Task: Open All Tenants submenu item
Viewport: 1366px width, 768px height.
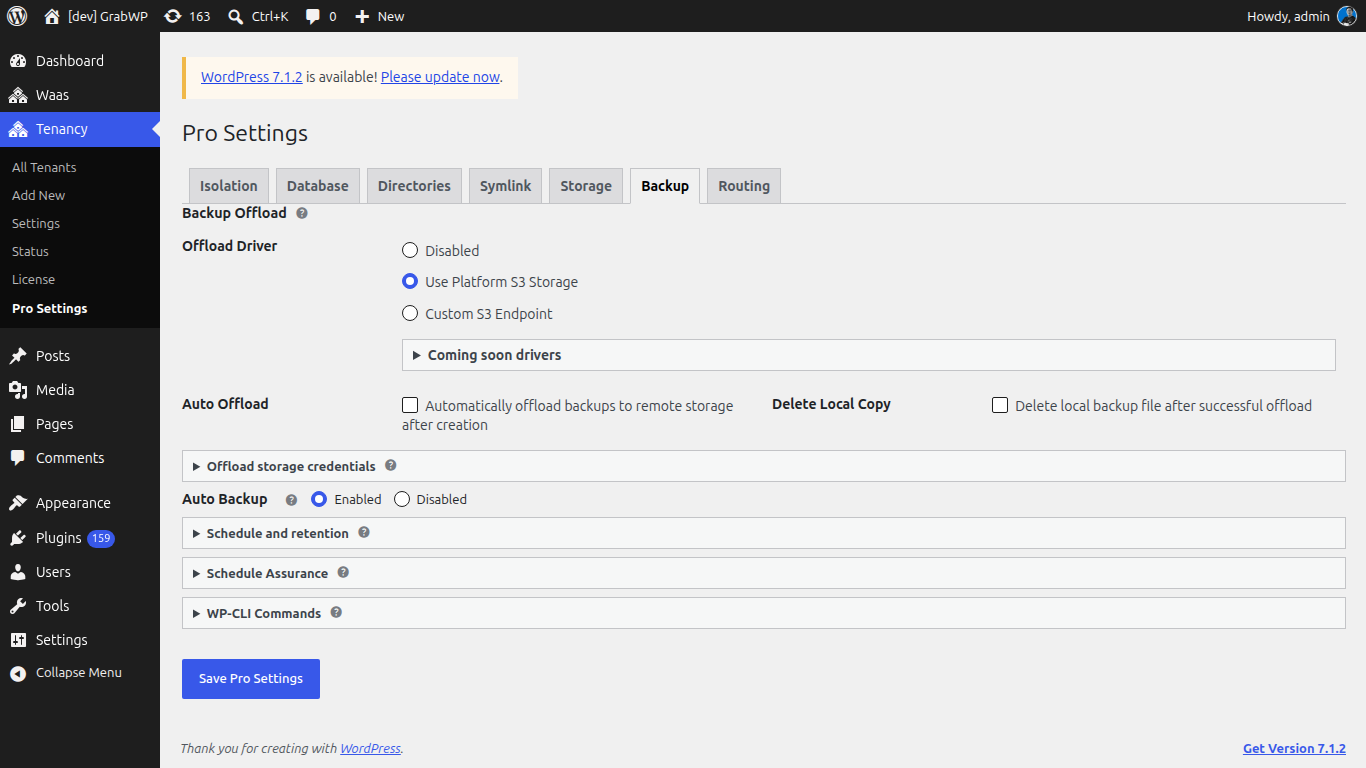Action: pos(44,167)
